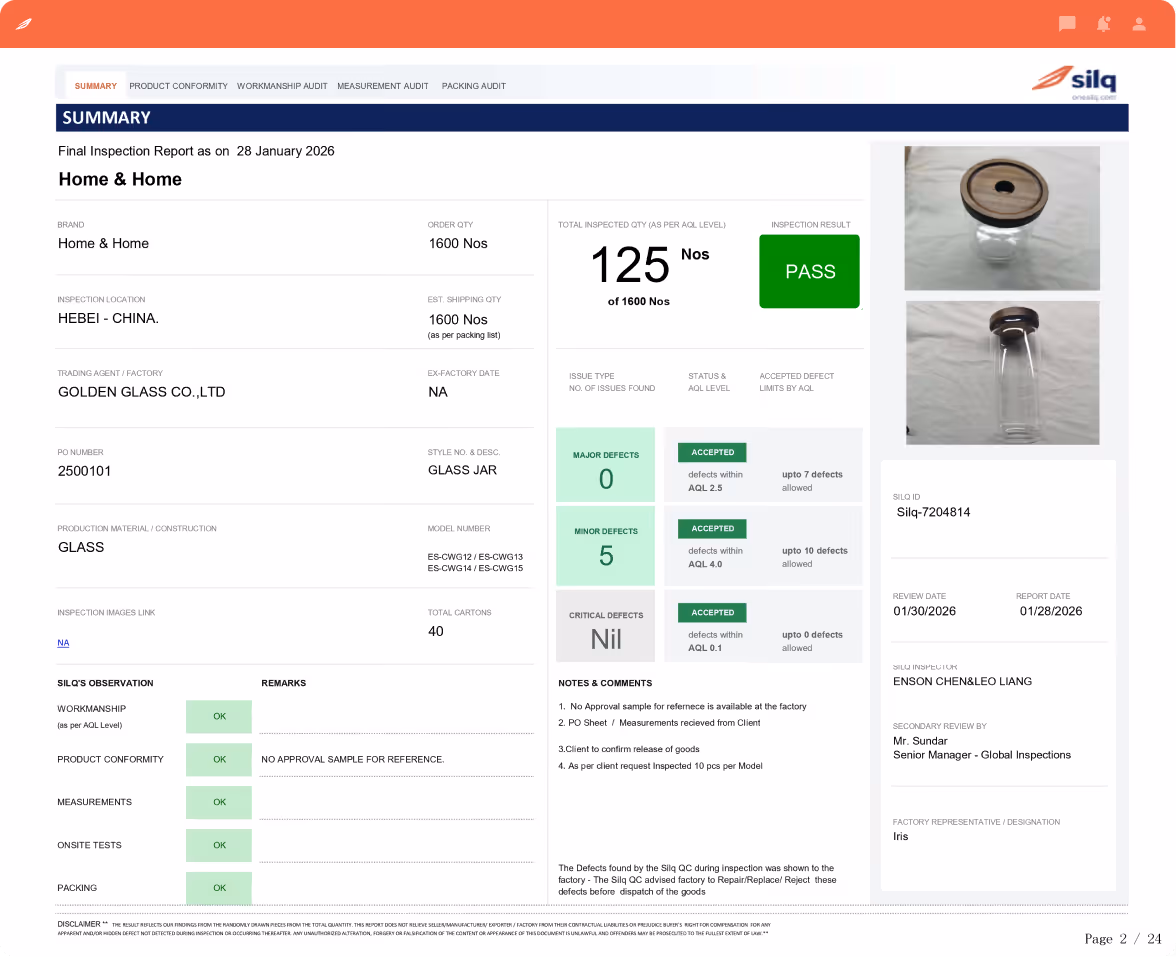Screen dimensions: 1176x957
Task: Click the SUMMARY section header bar
Action: tap(592, 118)
